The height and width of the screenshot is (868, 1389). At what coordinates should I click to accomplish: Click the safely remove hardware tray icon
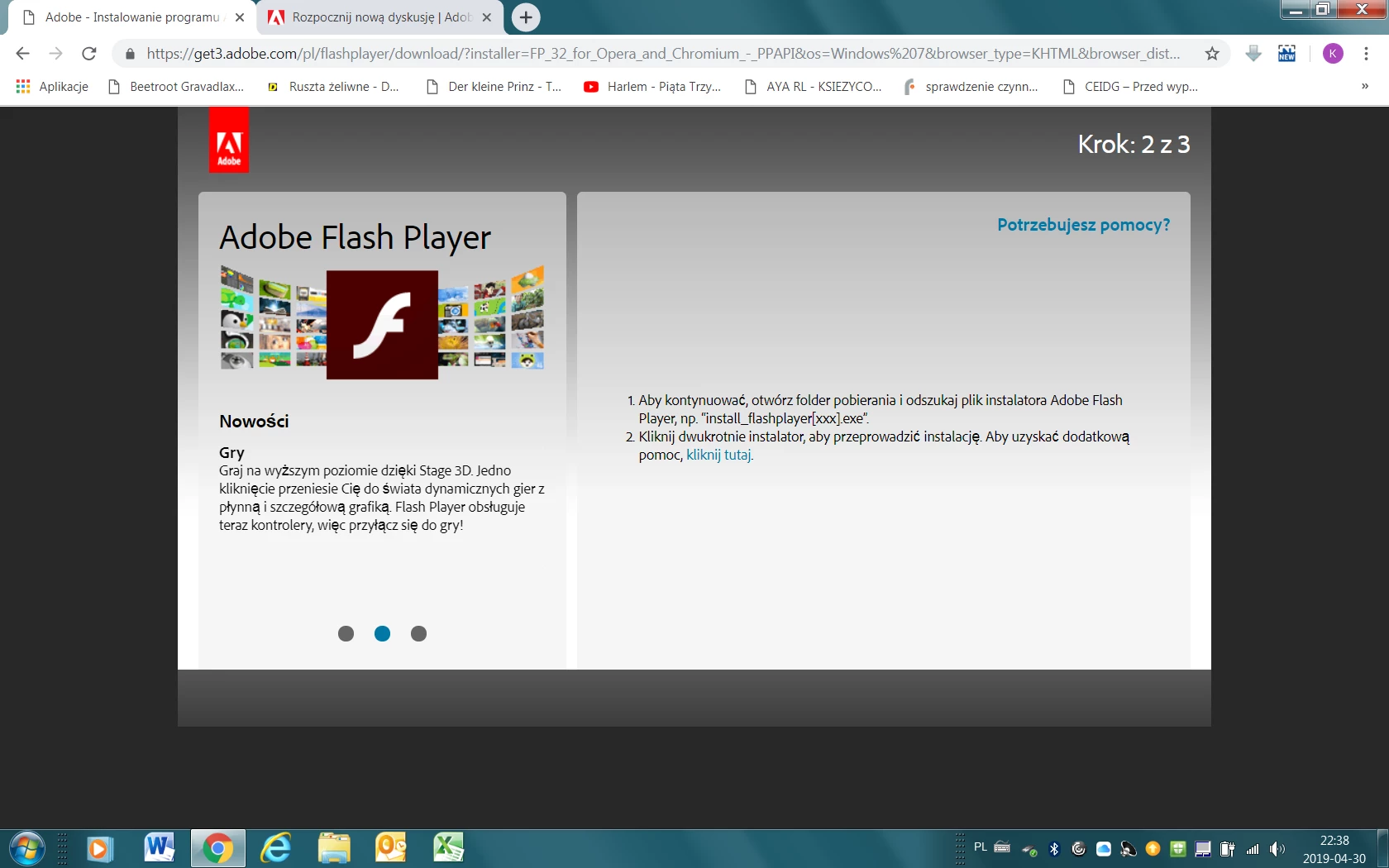click(x=1029, y=849)
